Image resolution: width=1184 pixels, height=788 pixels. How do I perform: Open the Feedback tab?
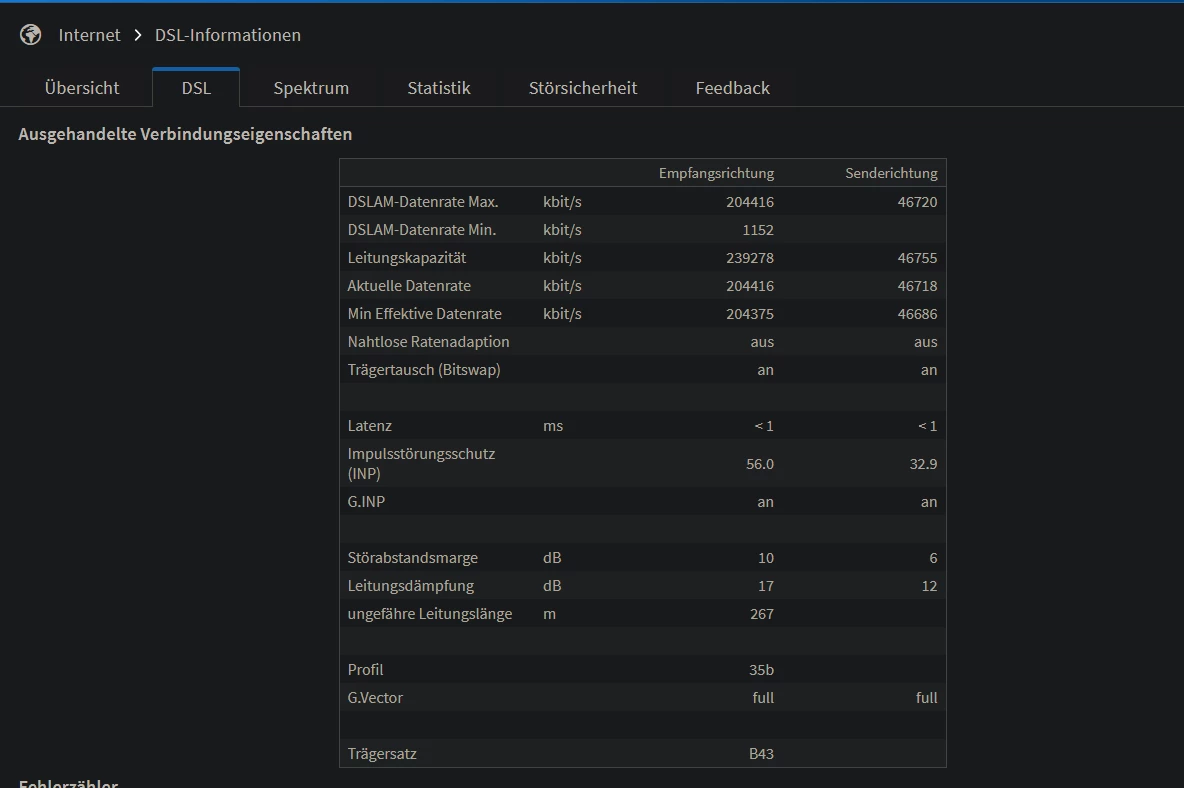[732, 88]
